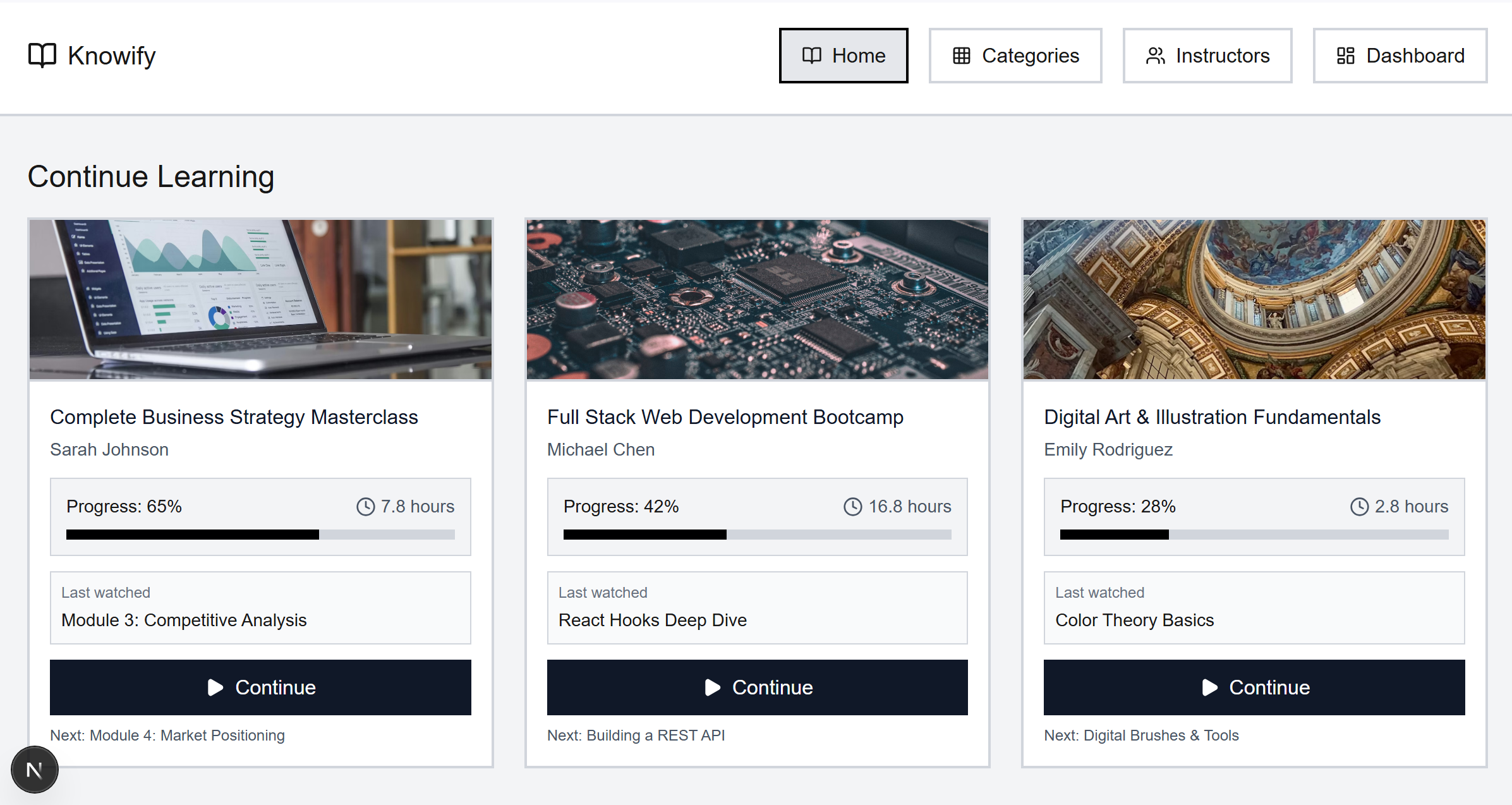Click the React Hooks Deep Dive lesson box
Screen dimensions: 1512x805
(757, 608)
